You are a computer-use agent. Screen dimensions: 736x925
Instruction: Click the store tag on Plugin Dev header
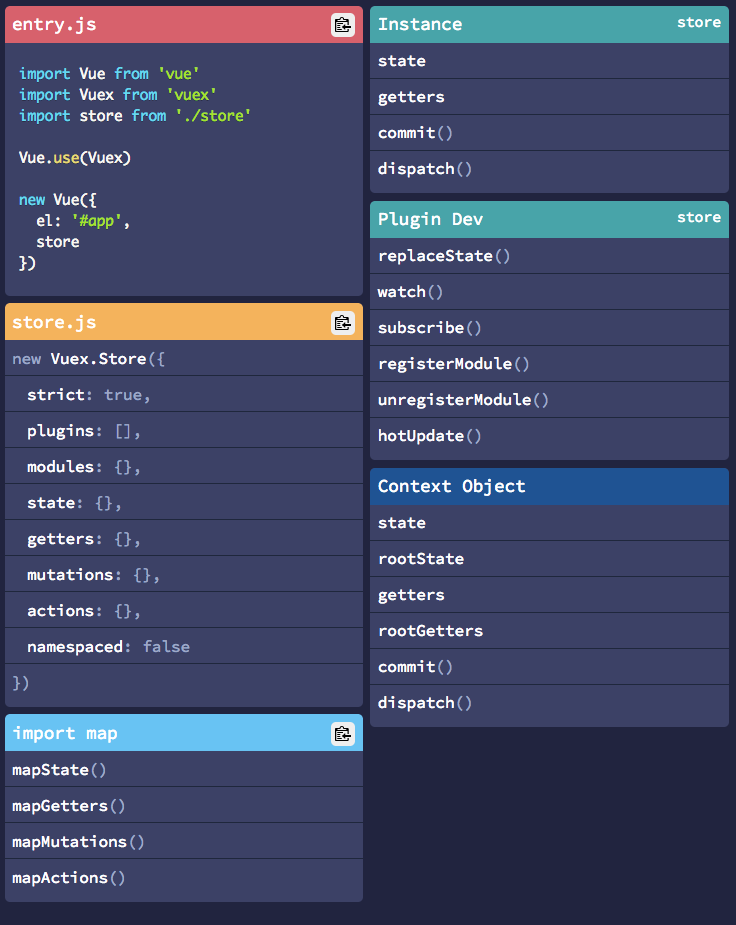click(699, 217)
